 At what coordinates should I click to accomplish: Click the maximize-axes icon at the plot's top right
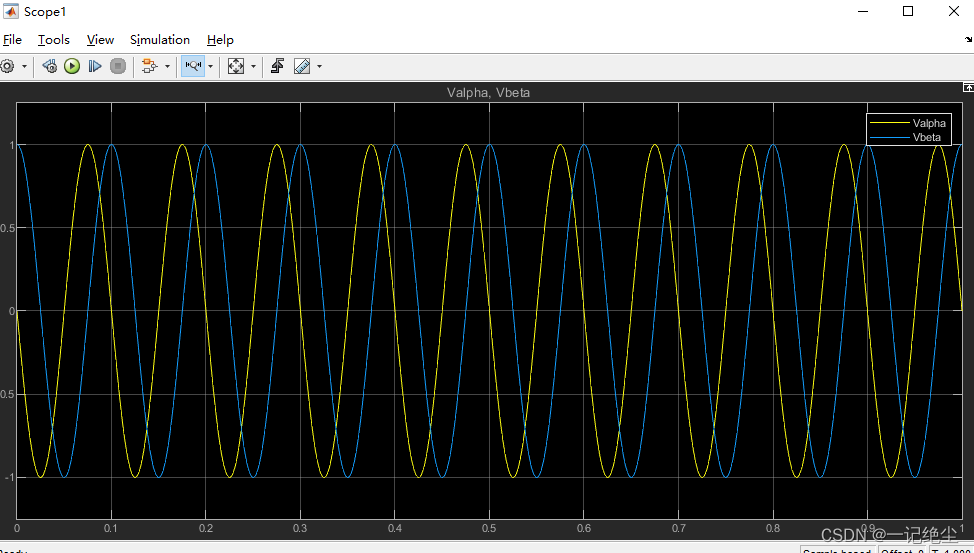pyautogui.click(x=968, y=88)
